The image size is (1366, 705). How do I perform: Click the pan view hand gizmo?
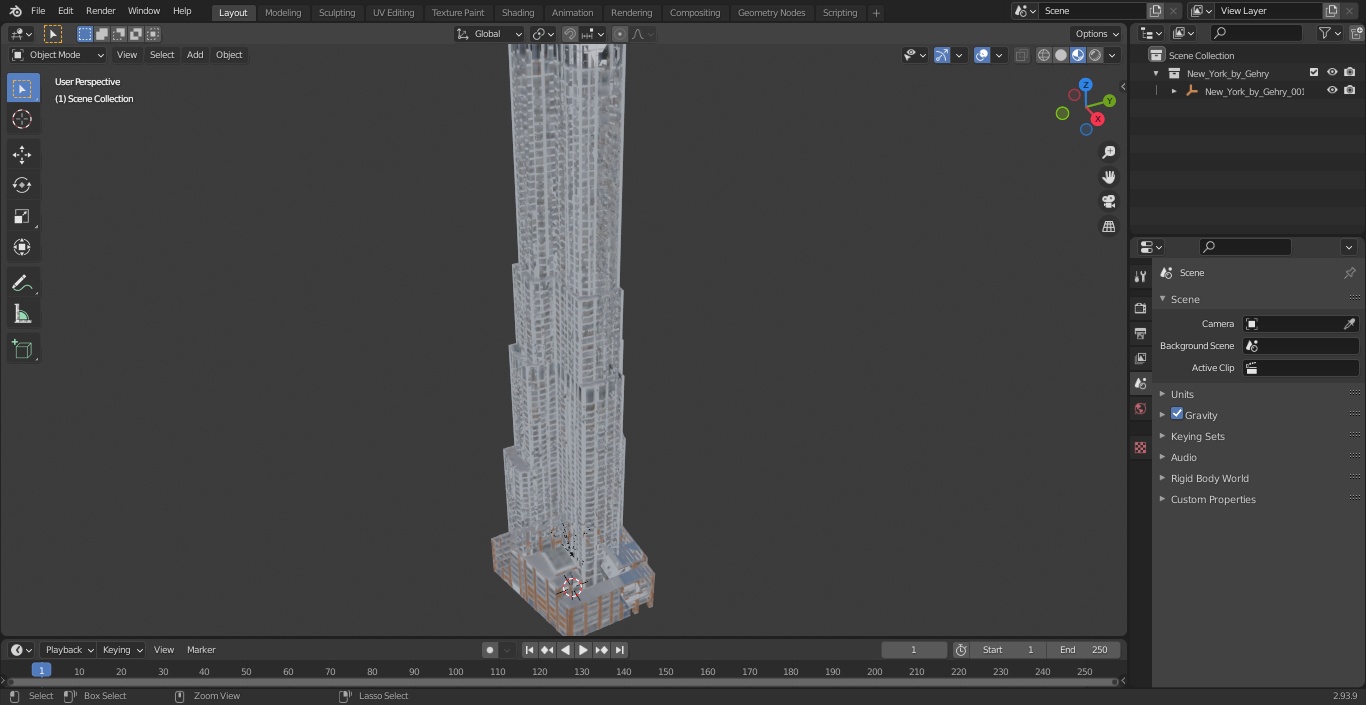pos(1108,177)
